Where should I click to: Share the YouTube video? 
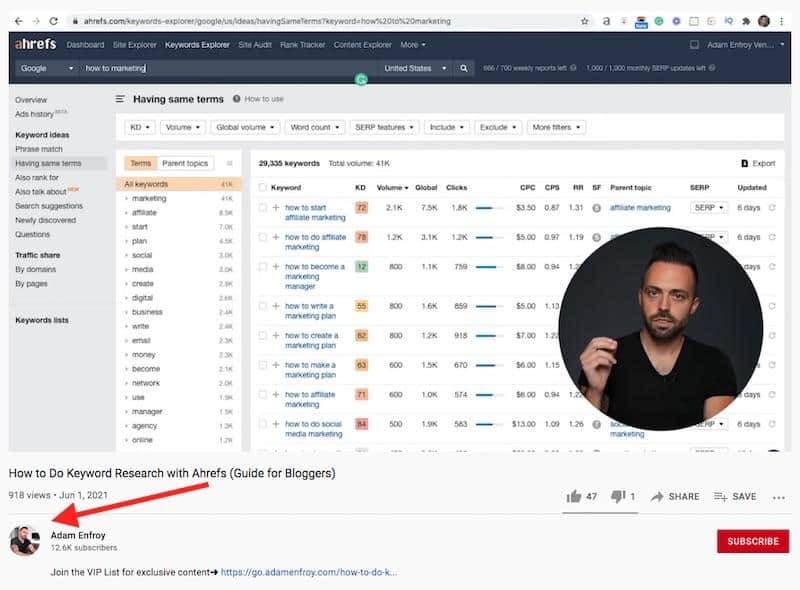(x=676, y=497)
